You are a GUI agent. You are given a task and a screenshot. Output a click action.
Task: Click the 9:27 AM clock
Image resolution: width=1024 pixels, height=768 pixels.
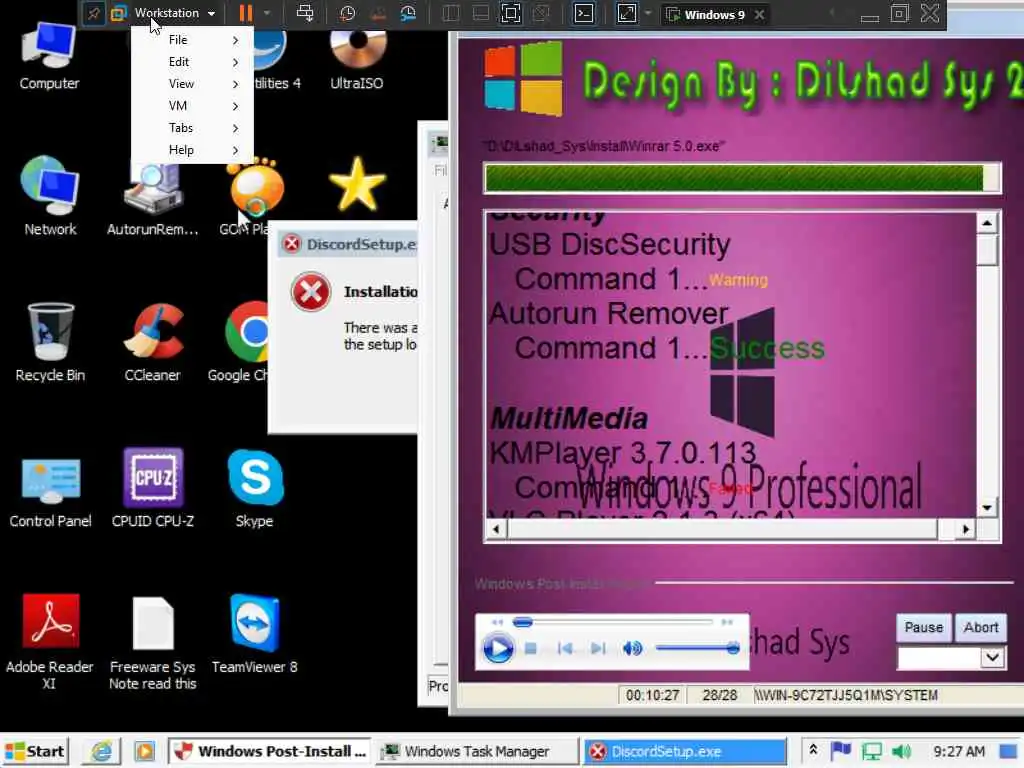click(959, 752)
